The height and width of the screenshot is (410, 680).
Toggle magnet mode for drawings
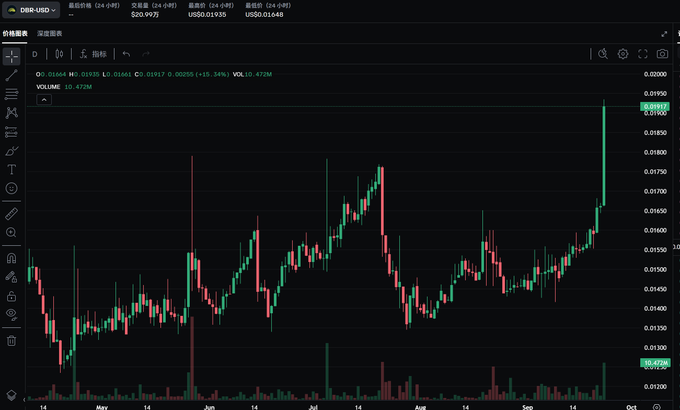(x=12, y=258)
